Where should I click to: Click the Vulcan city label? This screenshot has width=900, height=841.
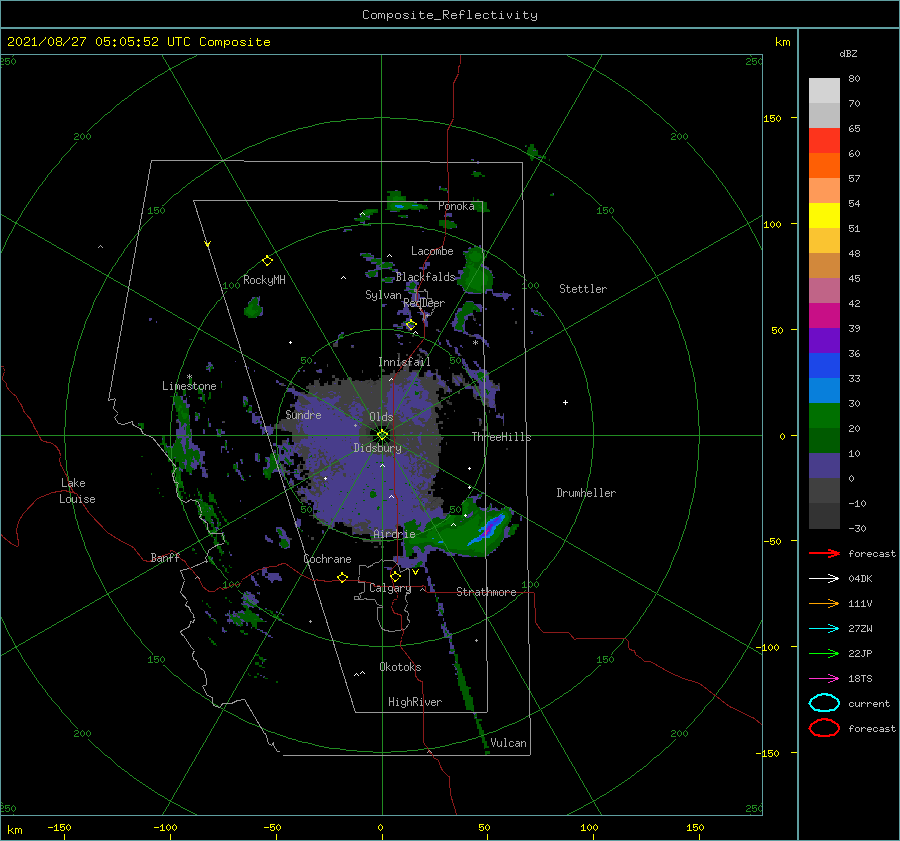tap(508, 743)
